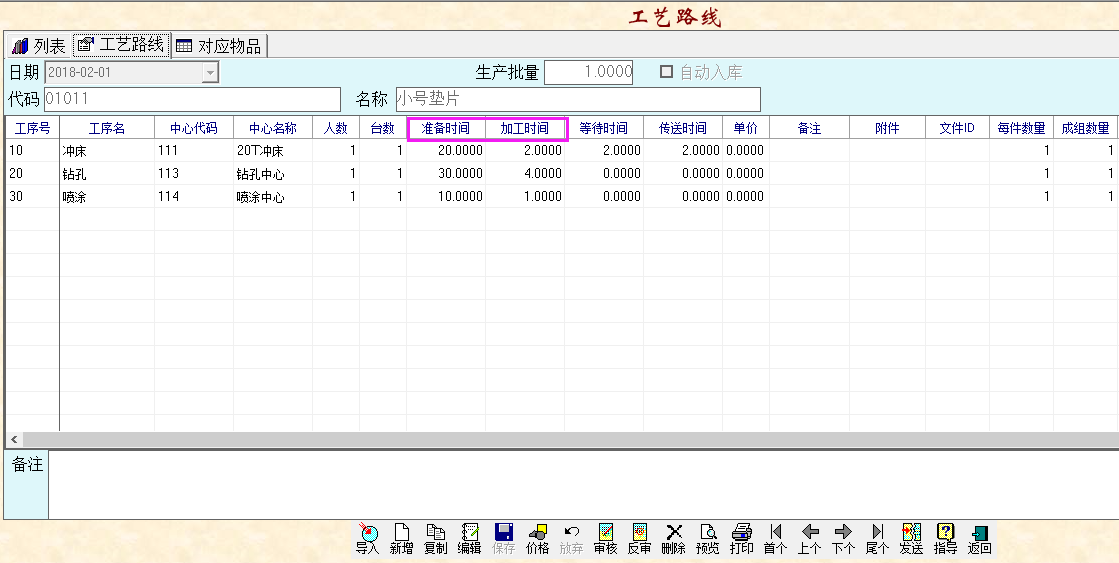
Task: Click the 中心代码 column header
Action: [x=194, y=128]
